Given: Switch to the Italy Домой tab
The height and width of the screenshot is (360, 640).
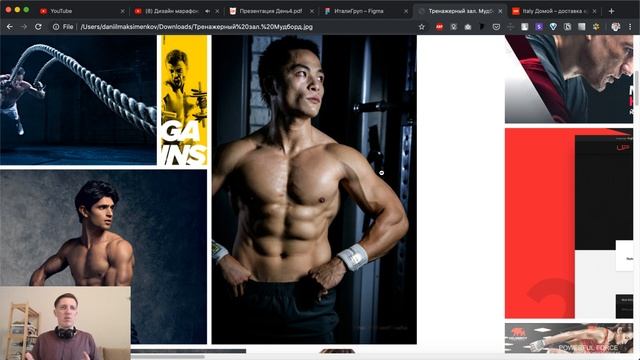Looking at the screenshot, I should pos(554,11).
